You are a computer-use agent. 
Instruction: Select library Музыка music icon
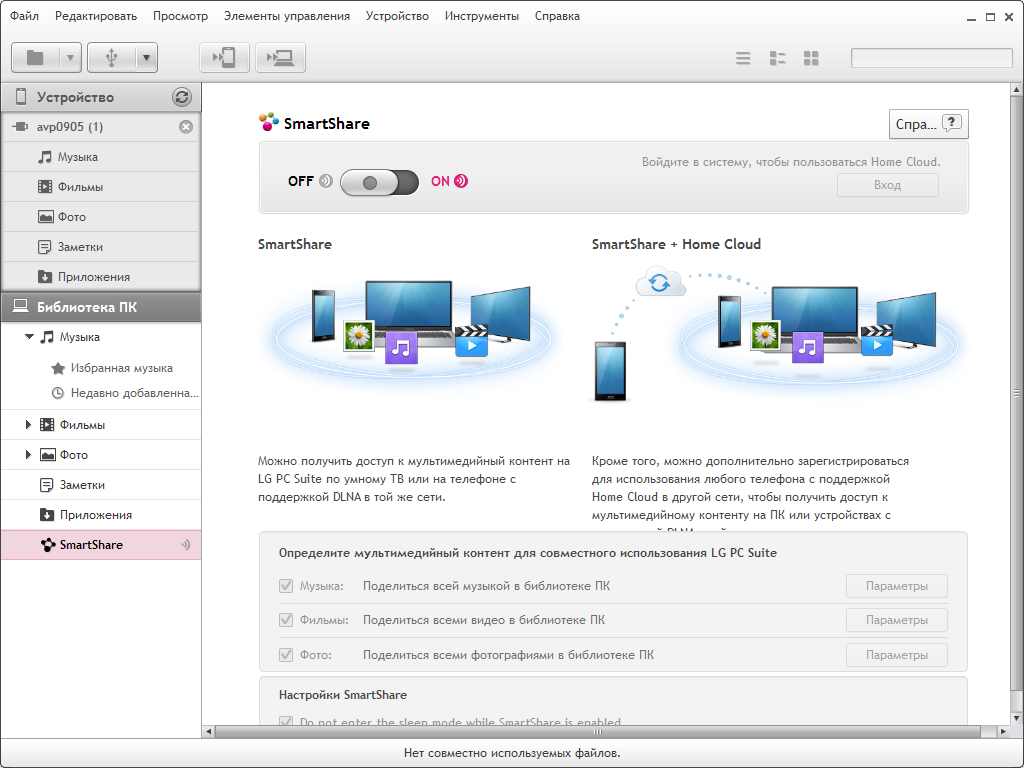pos(47,337)
